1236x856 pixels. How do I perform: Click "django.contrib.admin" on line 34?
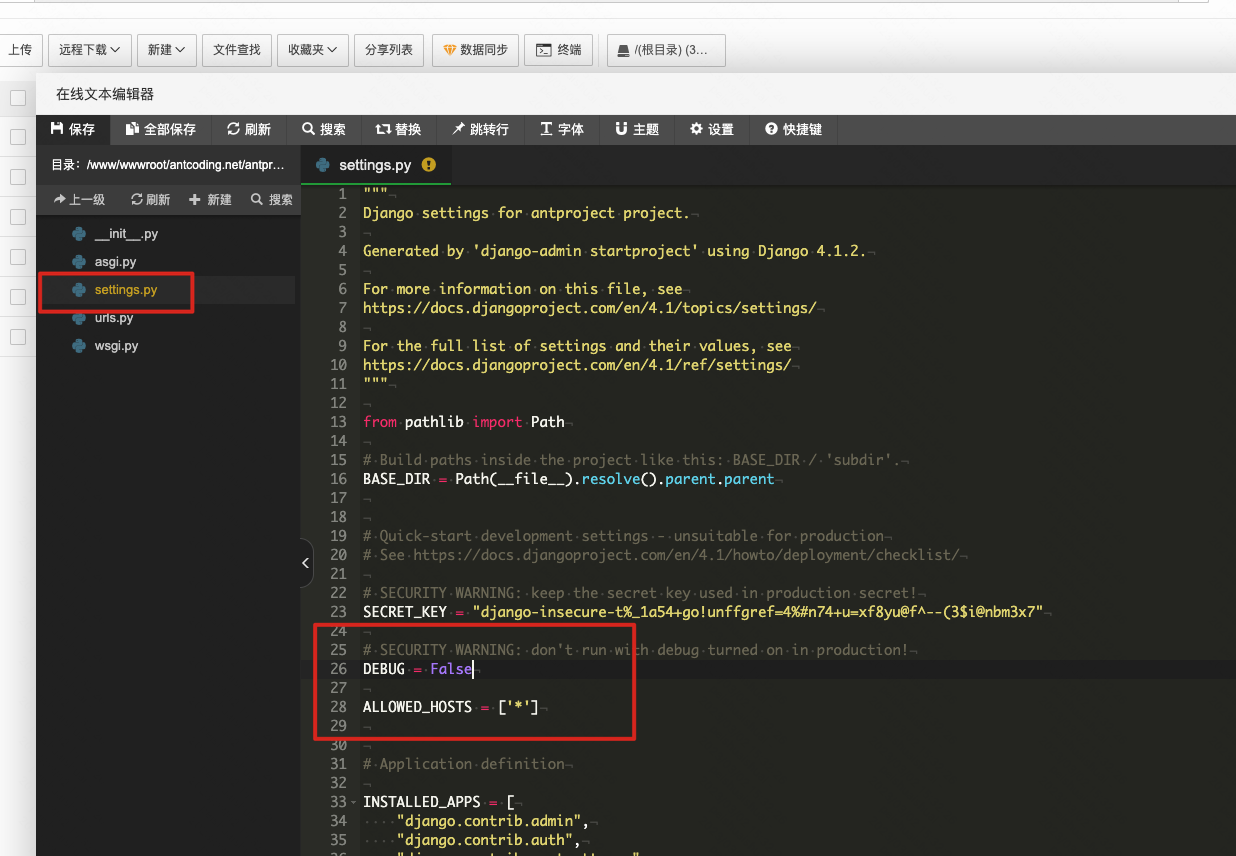pos(489,821)
